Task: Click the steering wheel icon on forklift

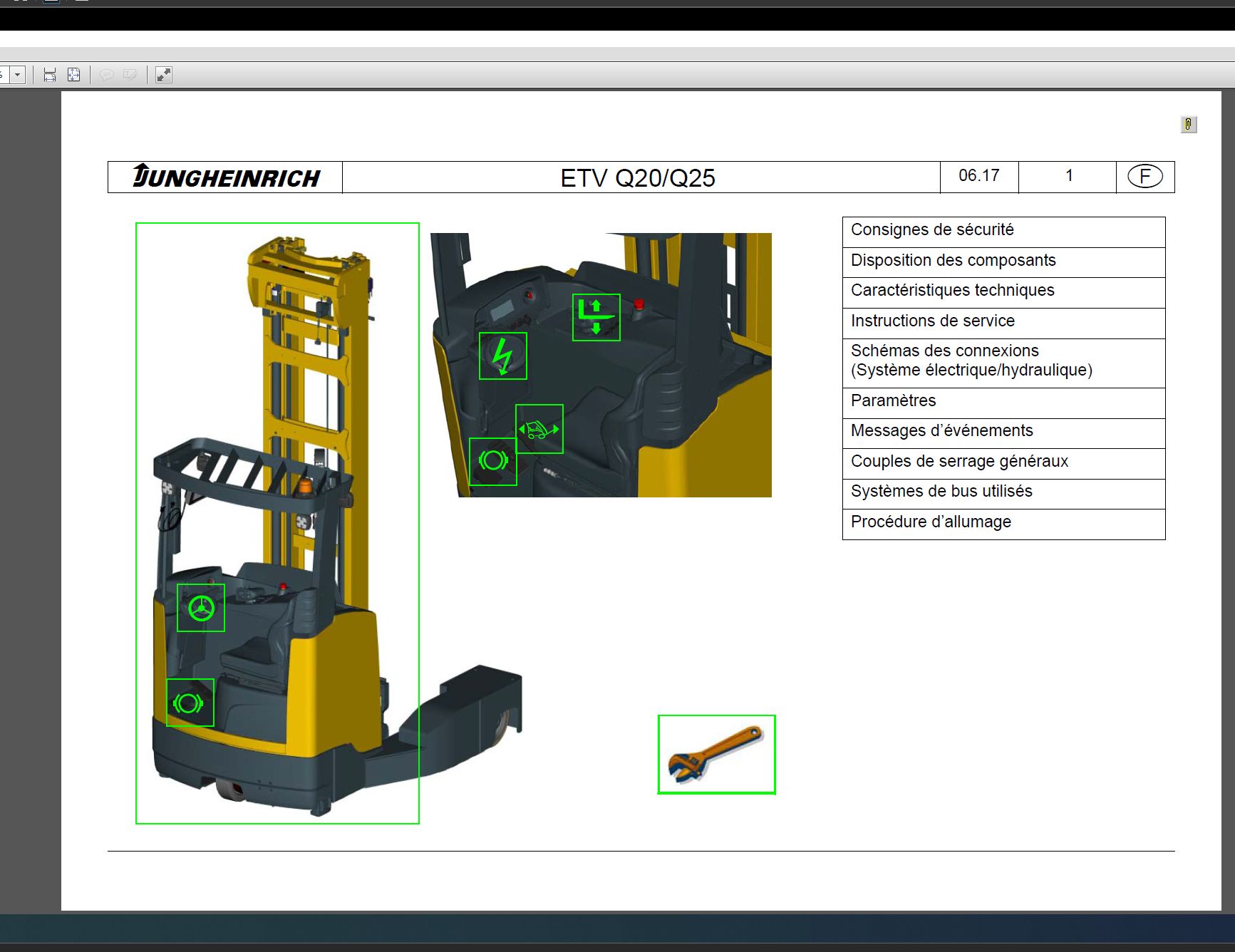Action: (x=201, y=608)
